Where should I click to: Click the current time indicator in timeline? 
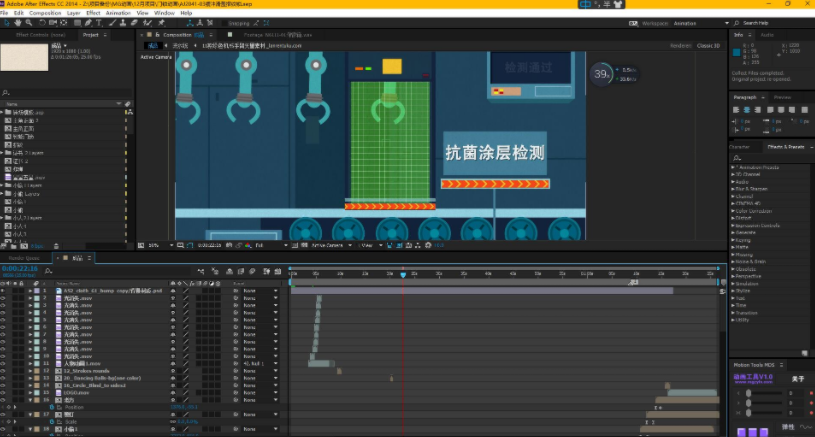point(403,274)
